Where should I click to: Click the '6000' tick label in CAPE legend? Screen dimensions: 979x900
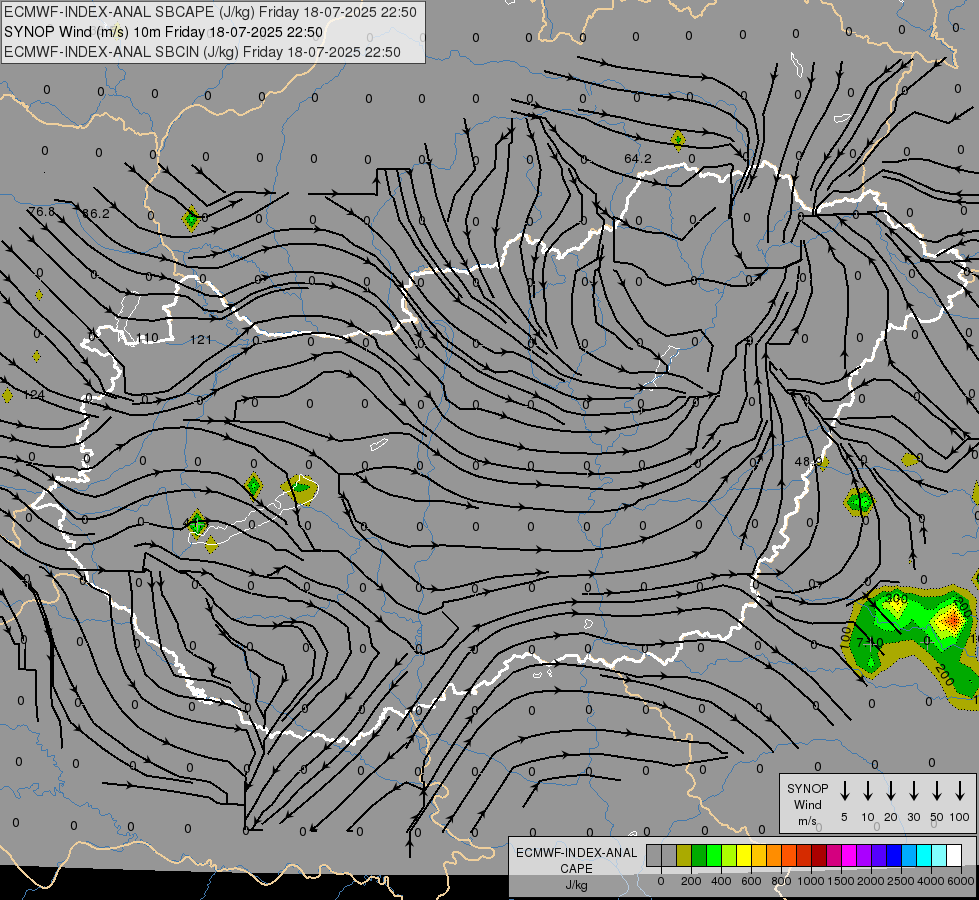point(961,881)
